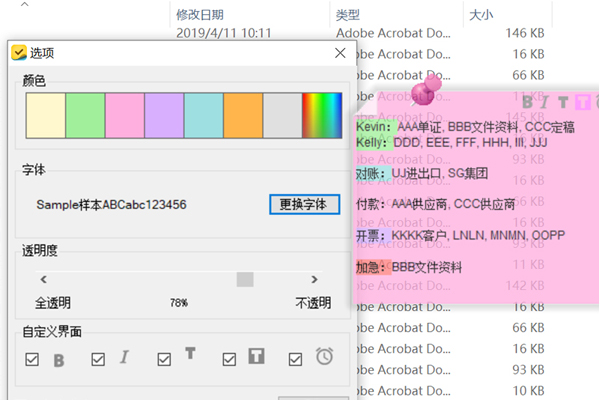Click the 78% transparency value
The image size is (600, 400).
tap(179, 303)
